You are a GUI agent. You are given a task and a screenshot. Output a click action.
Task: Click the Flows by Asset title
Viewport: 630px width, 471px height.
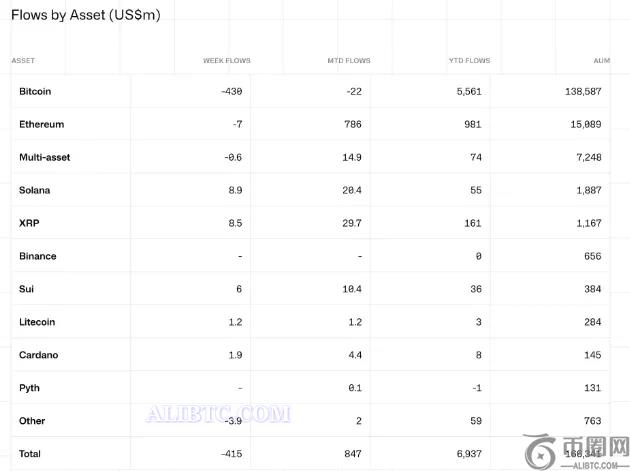[85, 16]
